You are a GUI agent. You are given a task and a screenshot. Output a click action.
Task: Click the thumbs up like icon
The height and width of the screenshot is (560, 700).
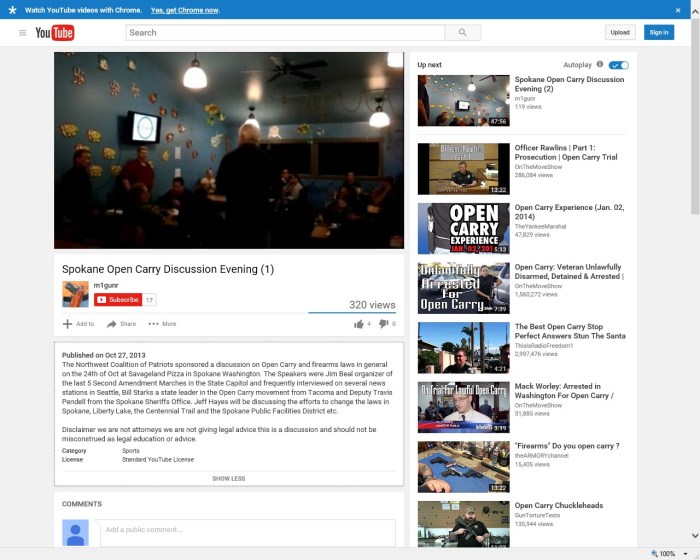359,324
